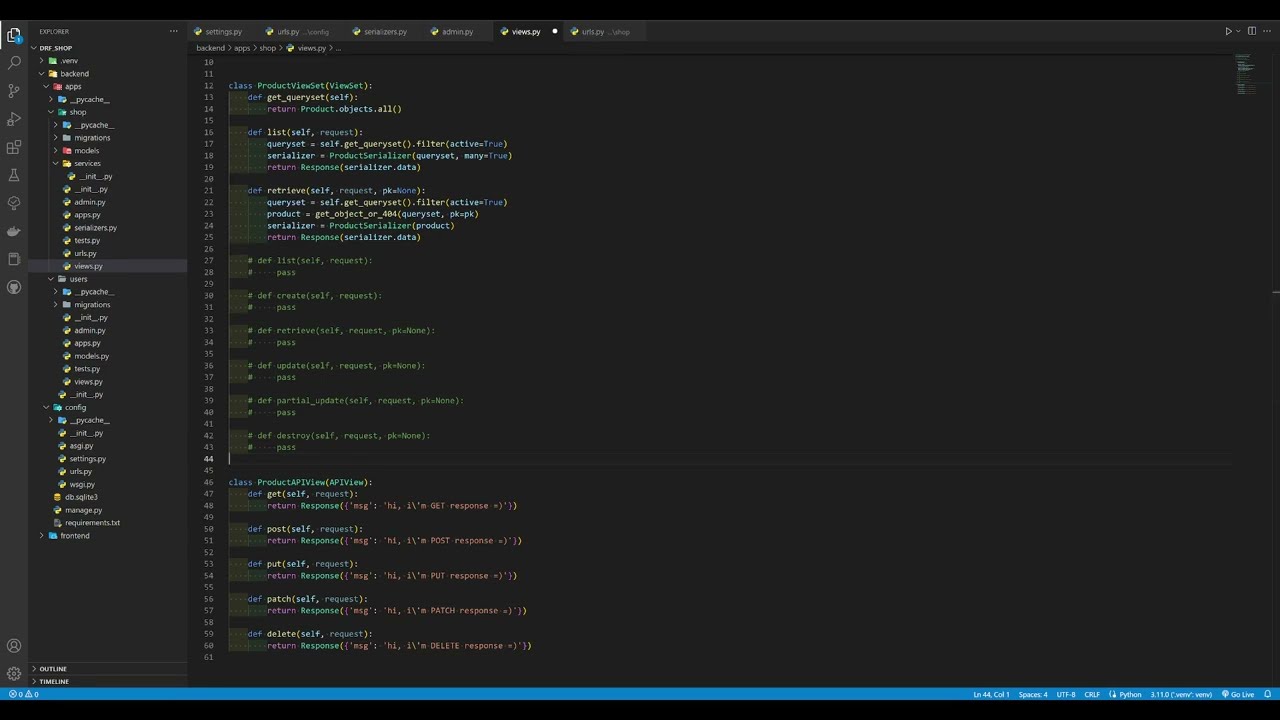This screenshot has height=720, width=1280.
Task: Open the Testing flask view
Action: point(14,175)
